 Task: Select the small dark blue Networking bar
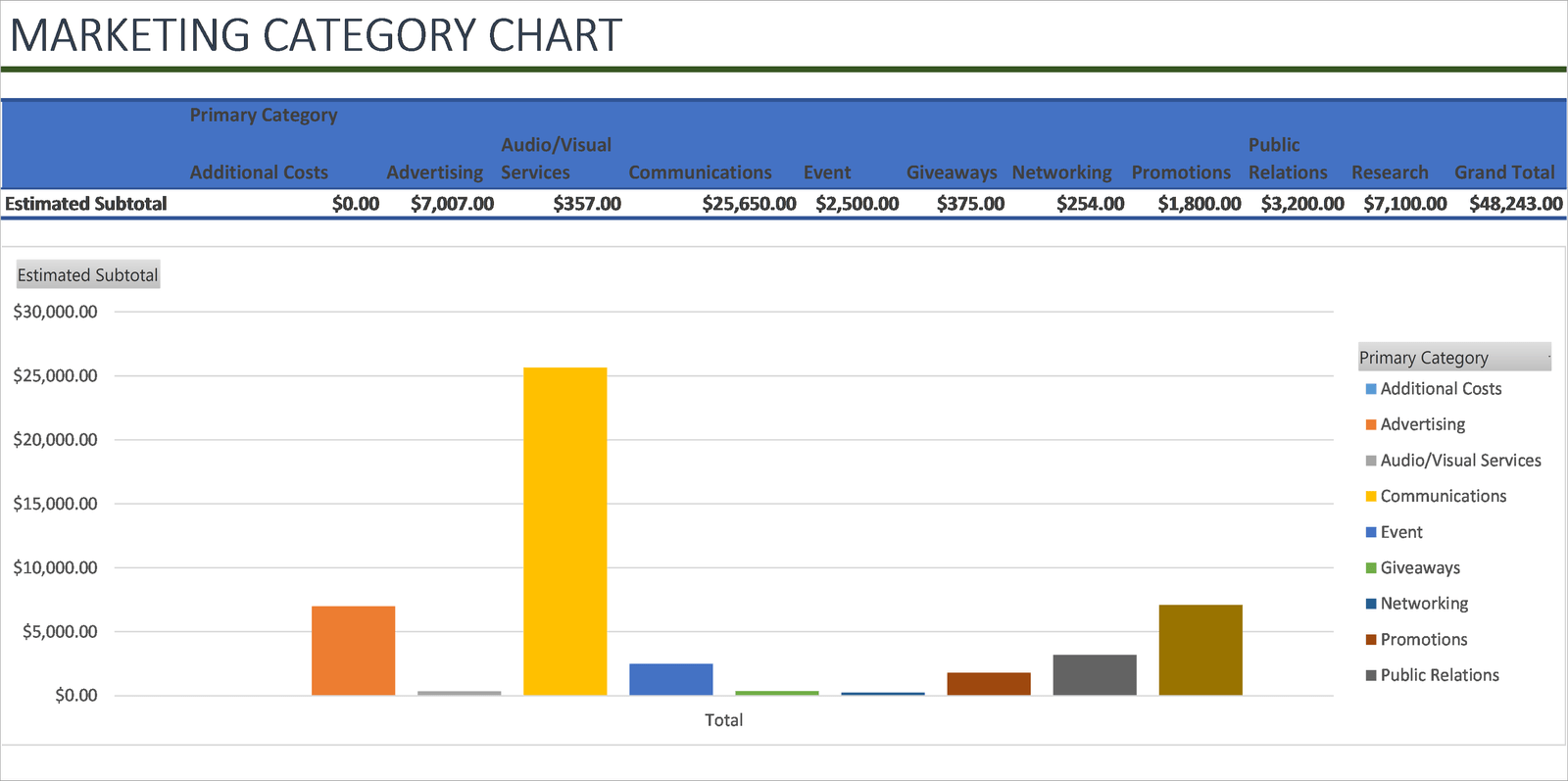tap(883, 694)
